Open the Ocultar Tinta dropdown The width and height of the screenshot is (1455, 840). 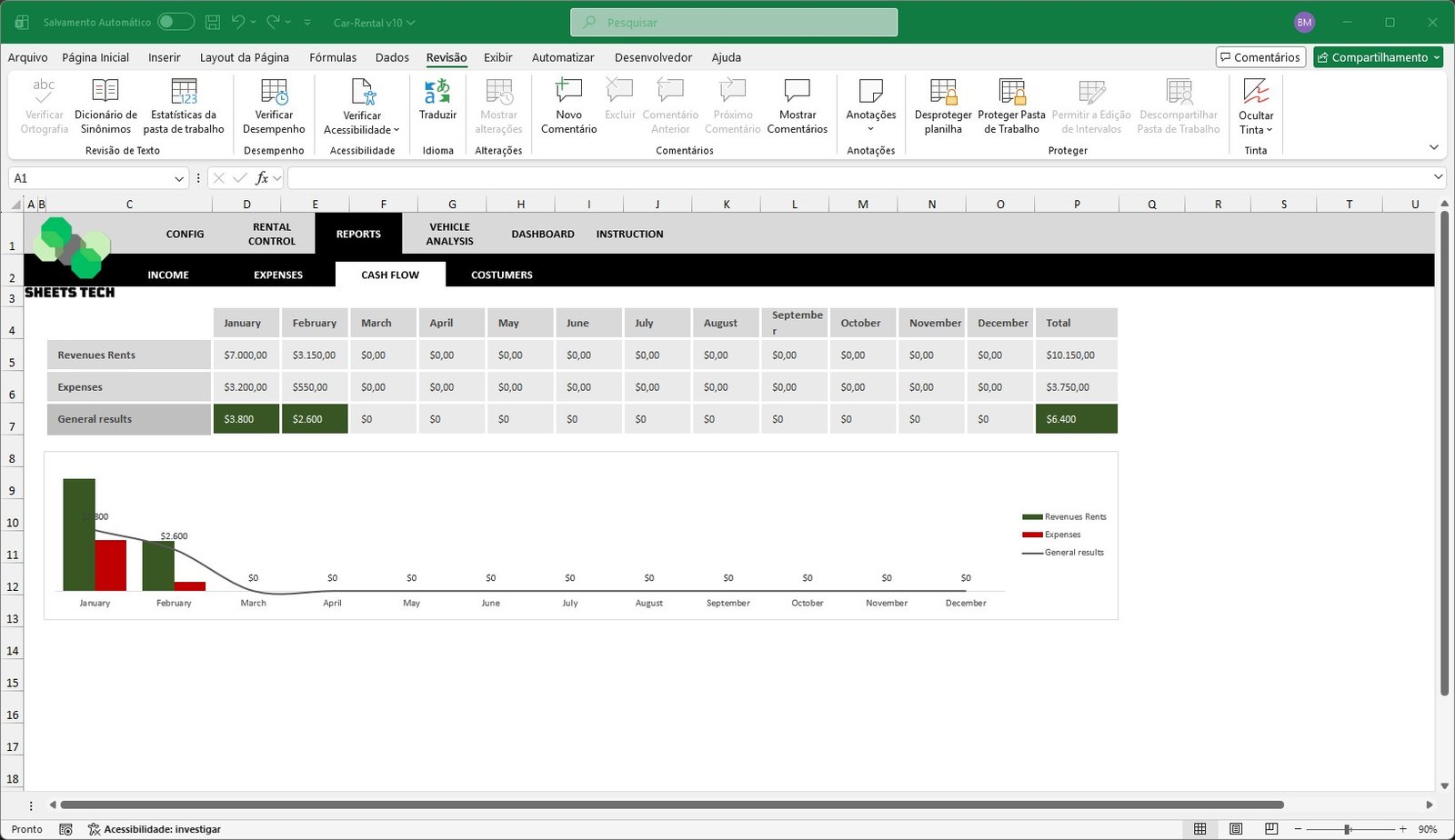(x=1256, y=105)
